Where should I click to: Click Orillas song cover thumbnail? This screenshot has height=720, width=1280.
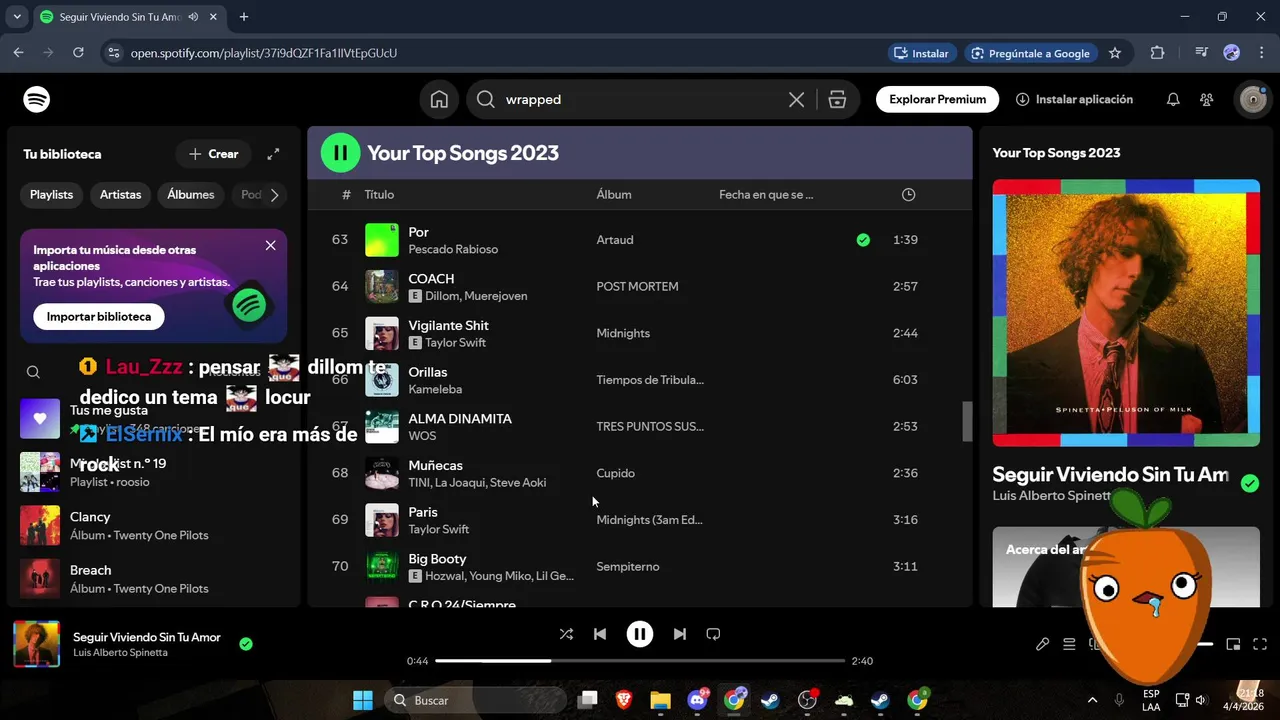tap(382, 380)
